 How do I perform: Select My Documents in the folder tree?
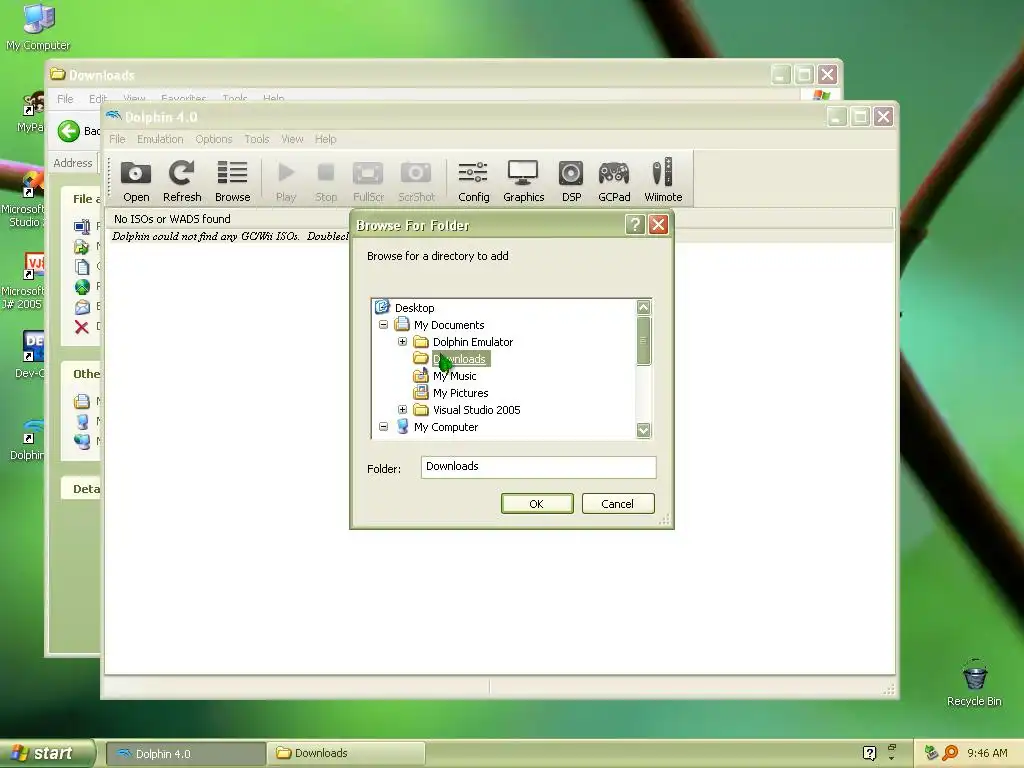[449, 325]
